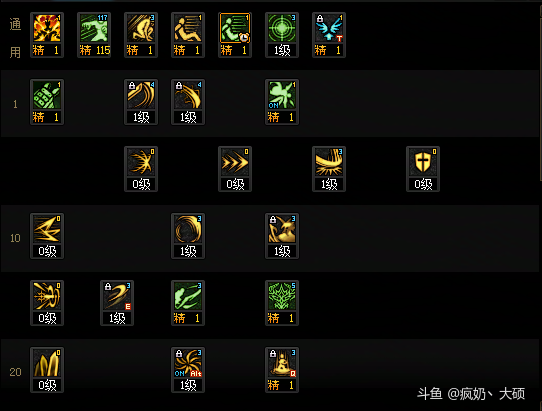Select the green flying kick skill
Screen dimensions: 542x411
[188, 303]
